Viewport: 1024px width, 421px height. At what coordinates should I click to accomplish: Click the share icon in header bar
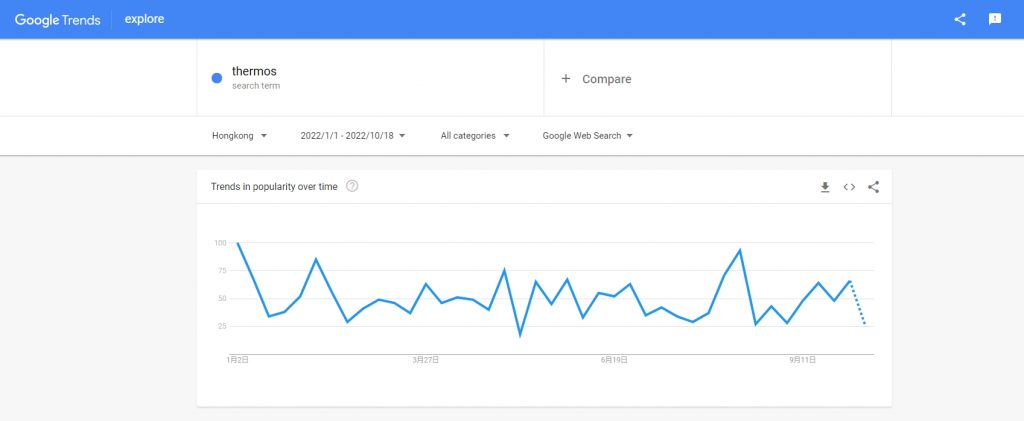pos(960,19)
